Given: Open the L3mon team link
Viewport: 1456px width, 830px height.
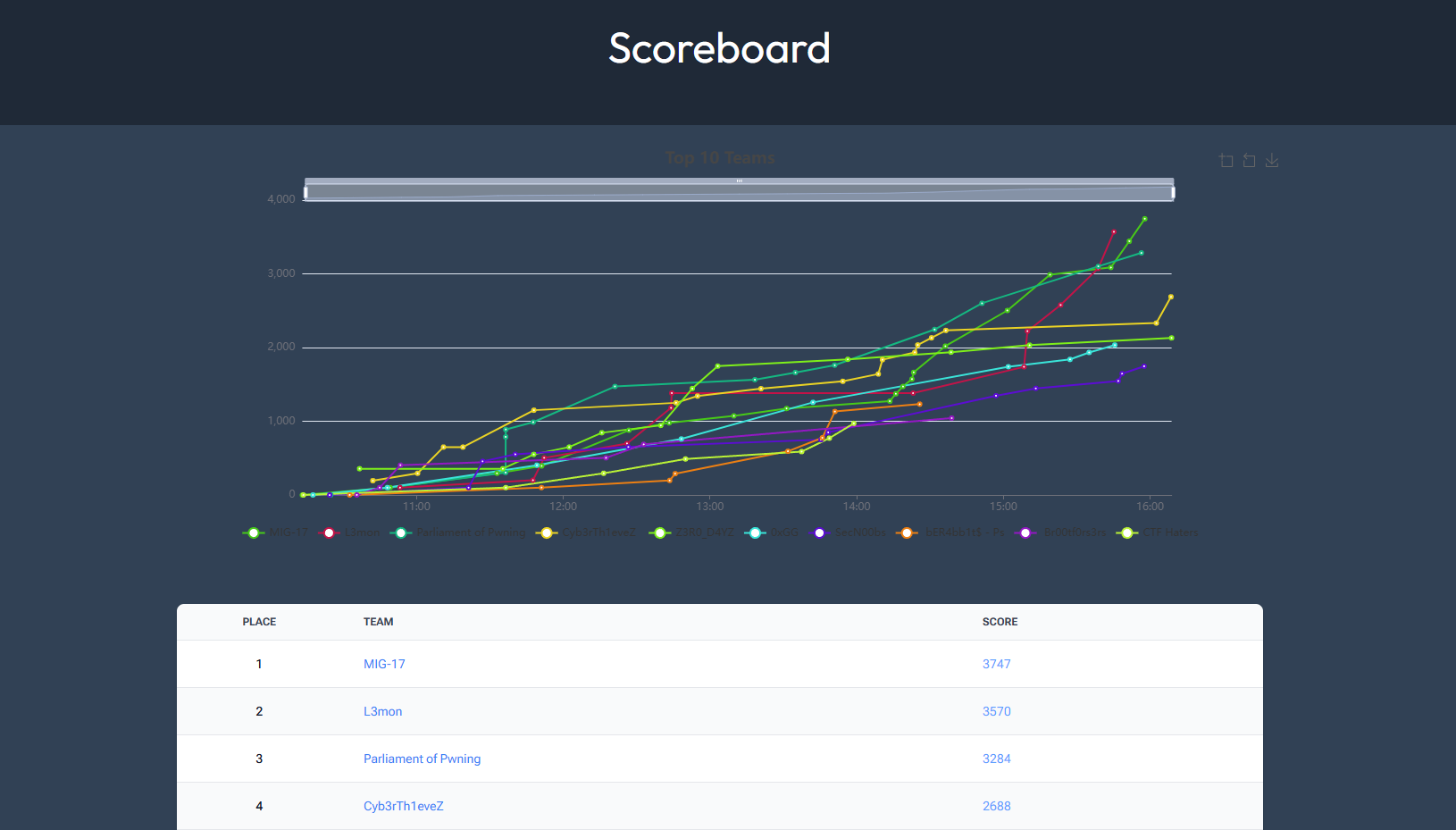Looking at the screenshot, I should tap(382, 711).
